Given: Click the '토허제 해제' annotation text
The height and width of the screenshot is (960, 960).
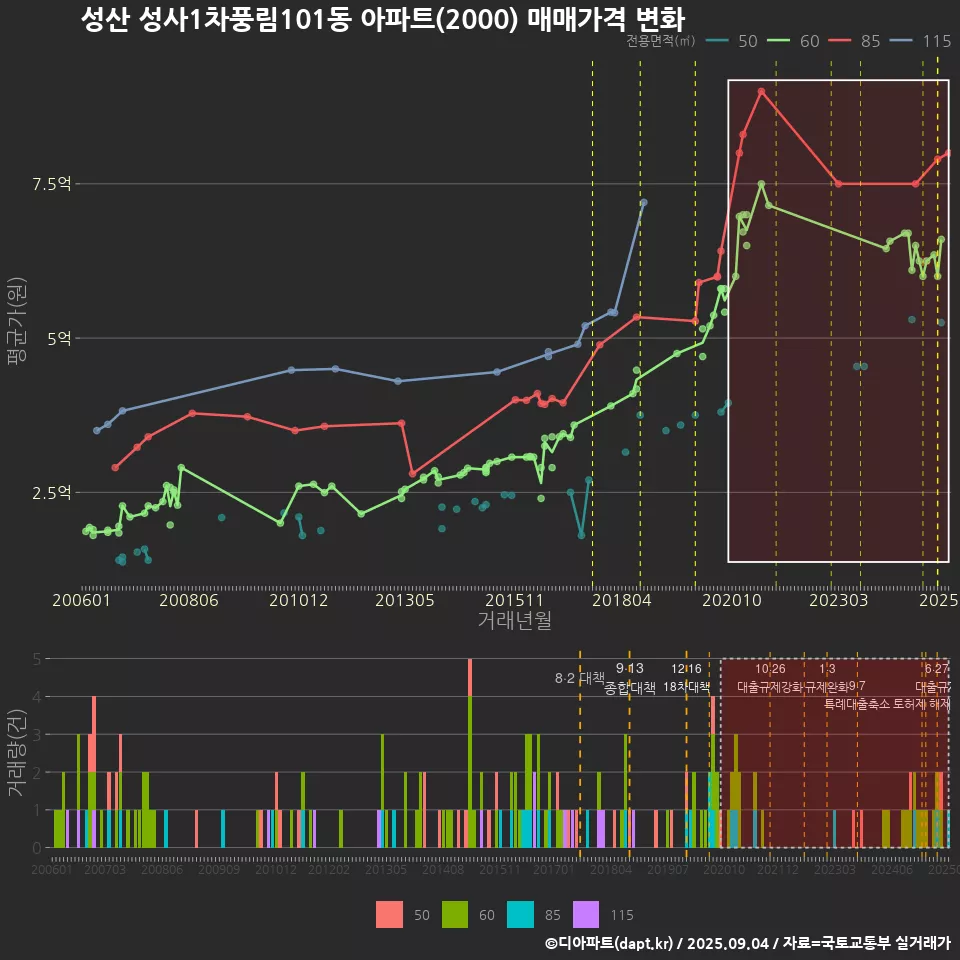Looking at the screenshot, I should point(921,704).
